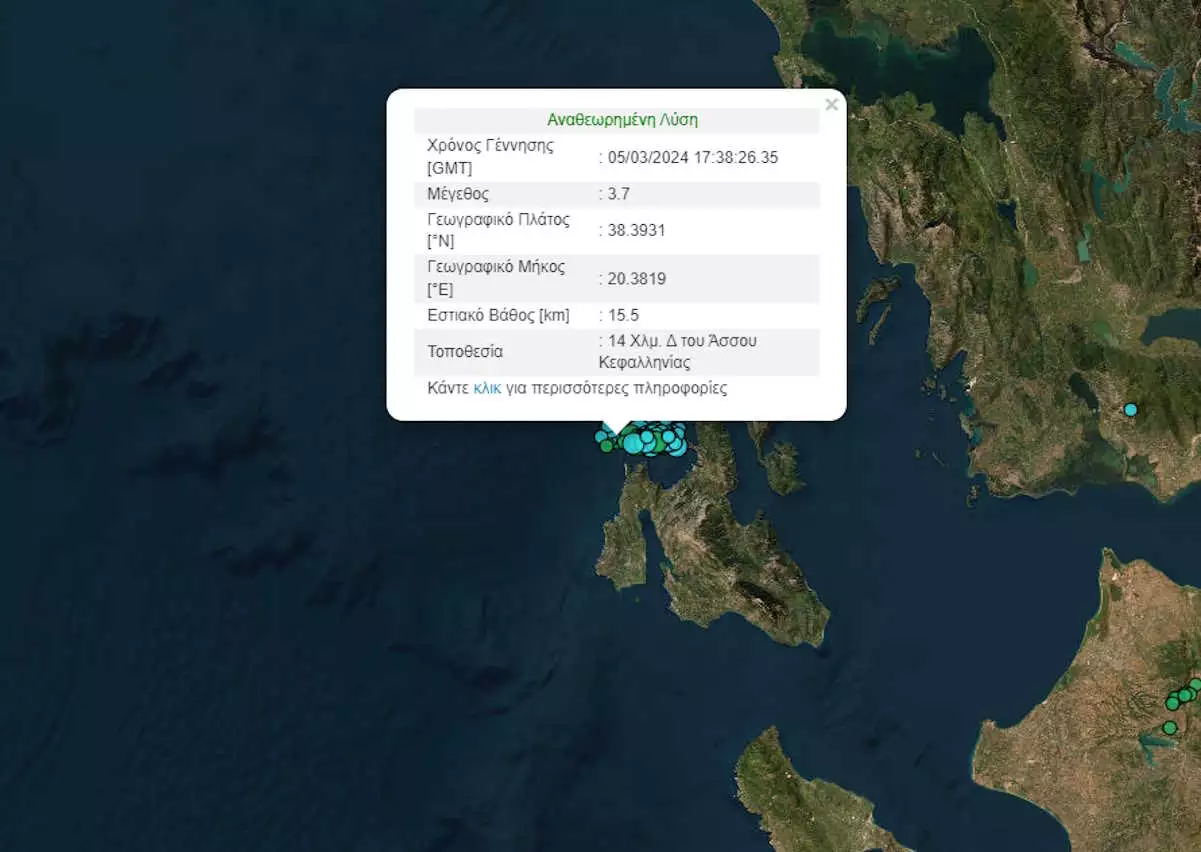Click the southernmost green marker in the Peloponnese
This screenshot has width=1201, height=852.
(1169, 727)
